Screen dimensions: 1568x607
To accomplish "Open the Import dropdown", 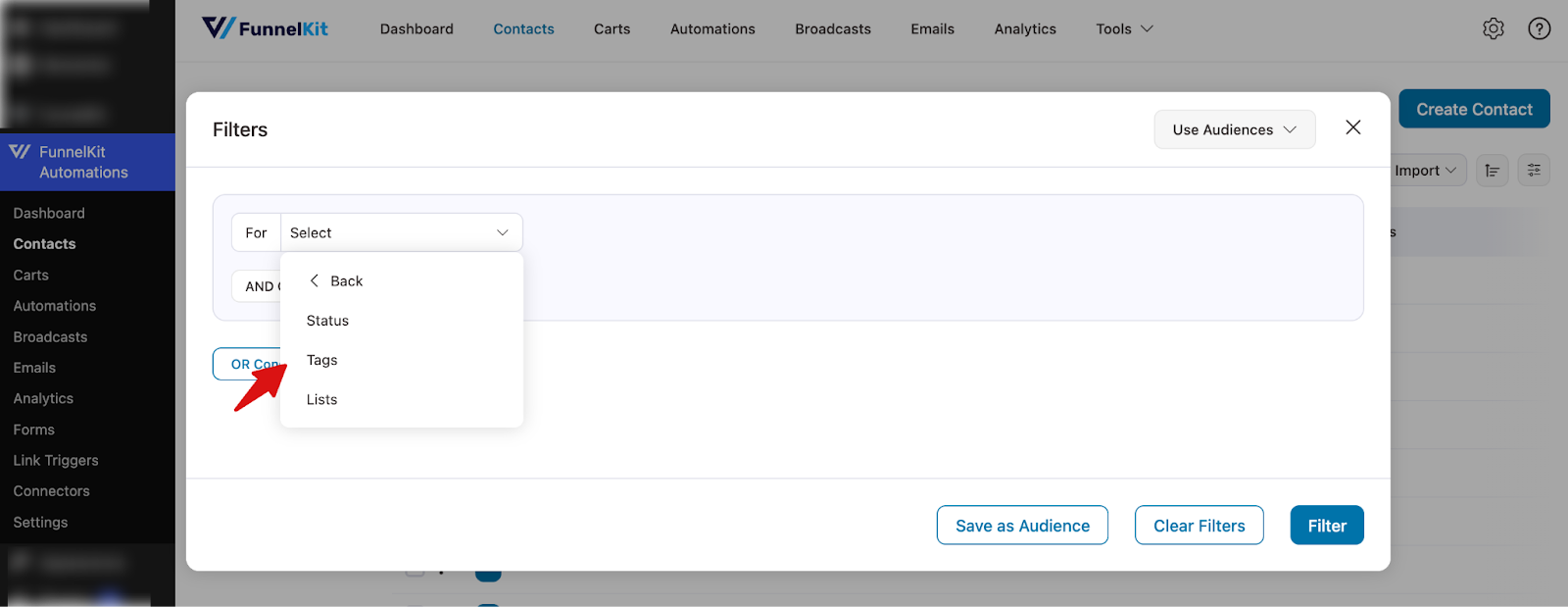I will click(x=1426, y=171).
